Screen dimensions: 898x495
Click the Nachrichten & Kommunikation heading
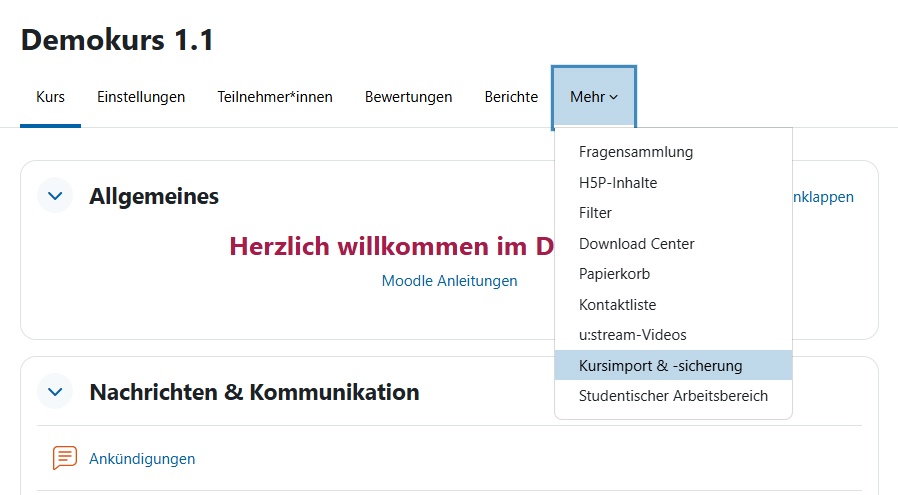coord(254,392)
